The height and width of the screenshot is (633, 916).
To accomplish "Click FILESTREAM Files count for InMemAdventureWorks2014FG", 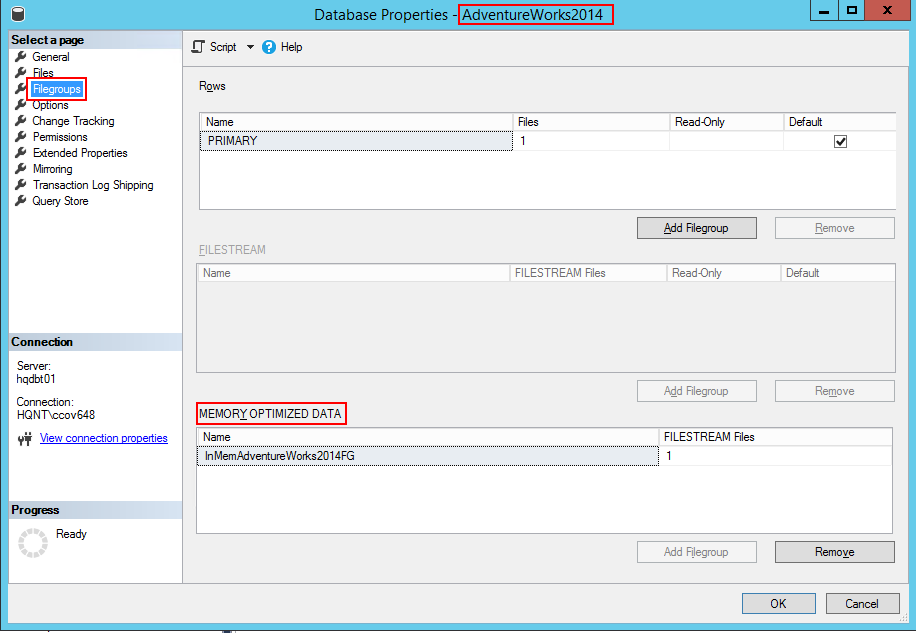I will [775, 455].
